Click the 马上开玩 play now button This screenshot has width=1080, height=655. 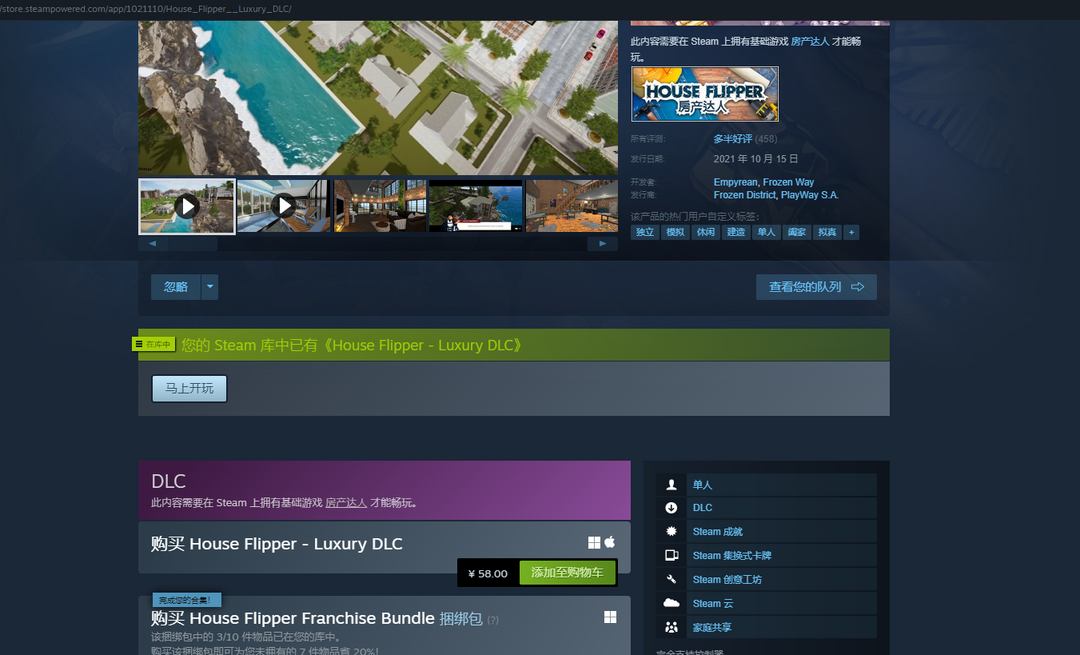click(189, 388)
